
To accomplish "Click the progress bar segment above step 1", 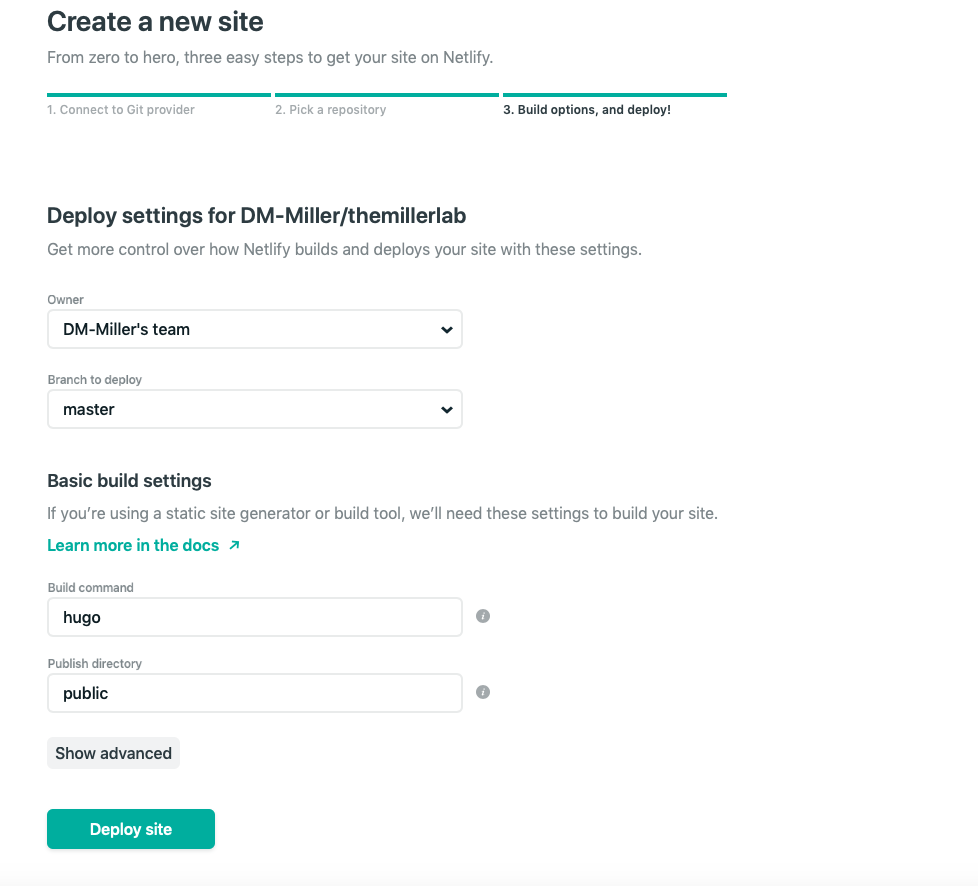I will tap(159, 95).
